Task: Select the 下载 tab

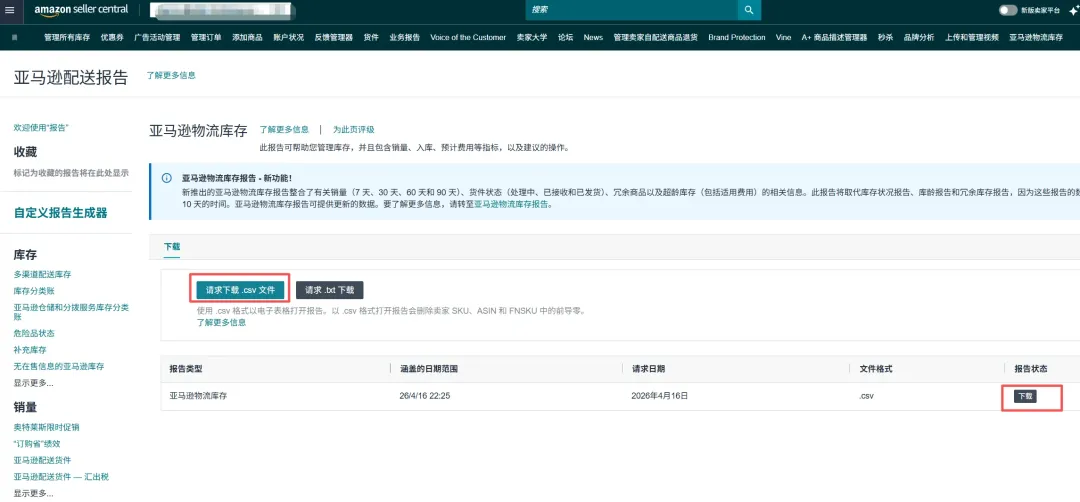Action: point(172,247)
